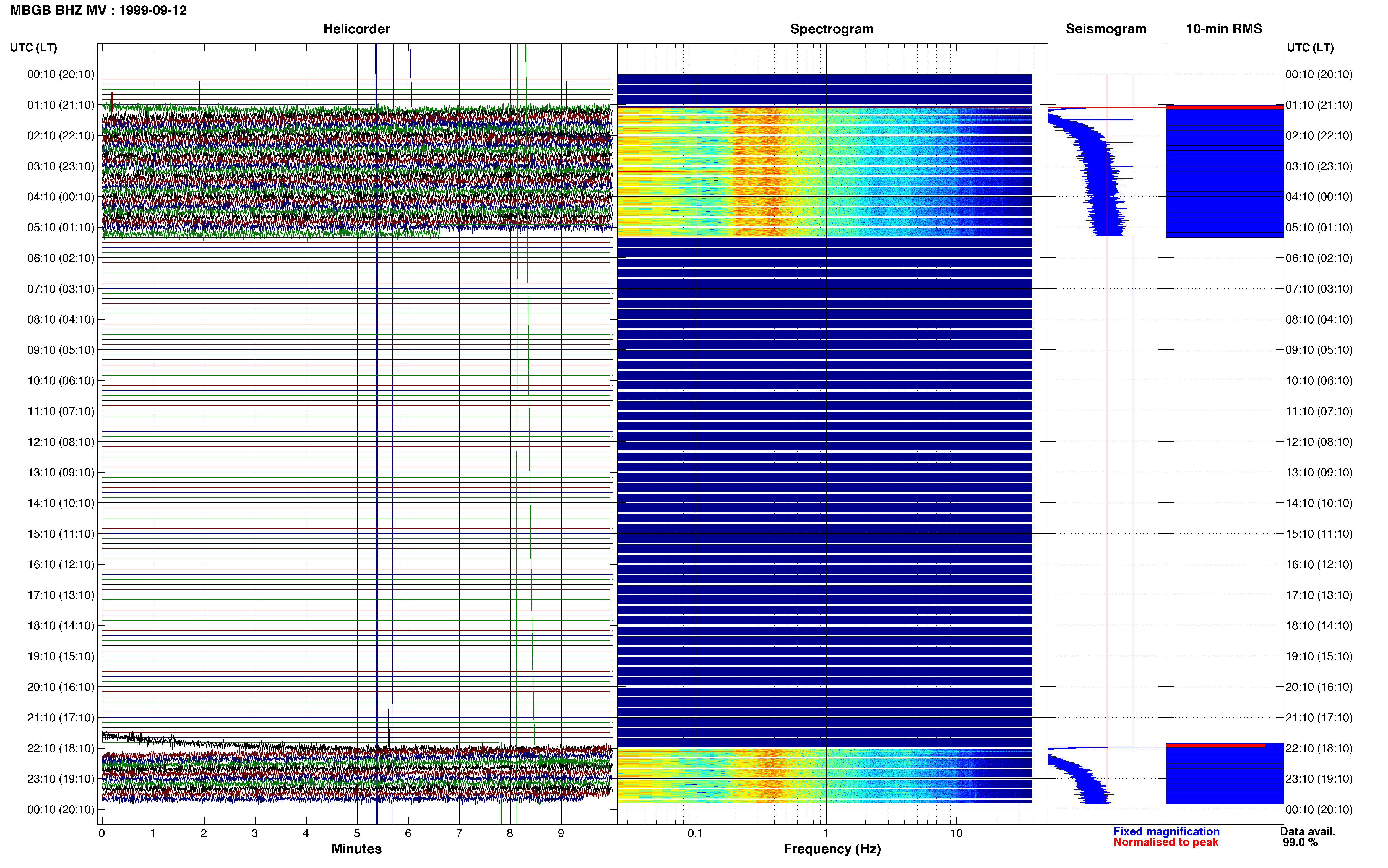Viewport: 1388px width, 868px height.
Task: Click the left time label 23:10 (19:10)
Action: point(61,779)
